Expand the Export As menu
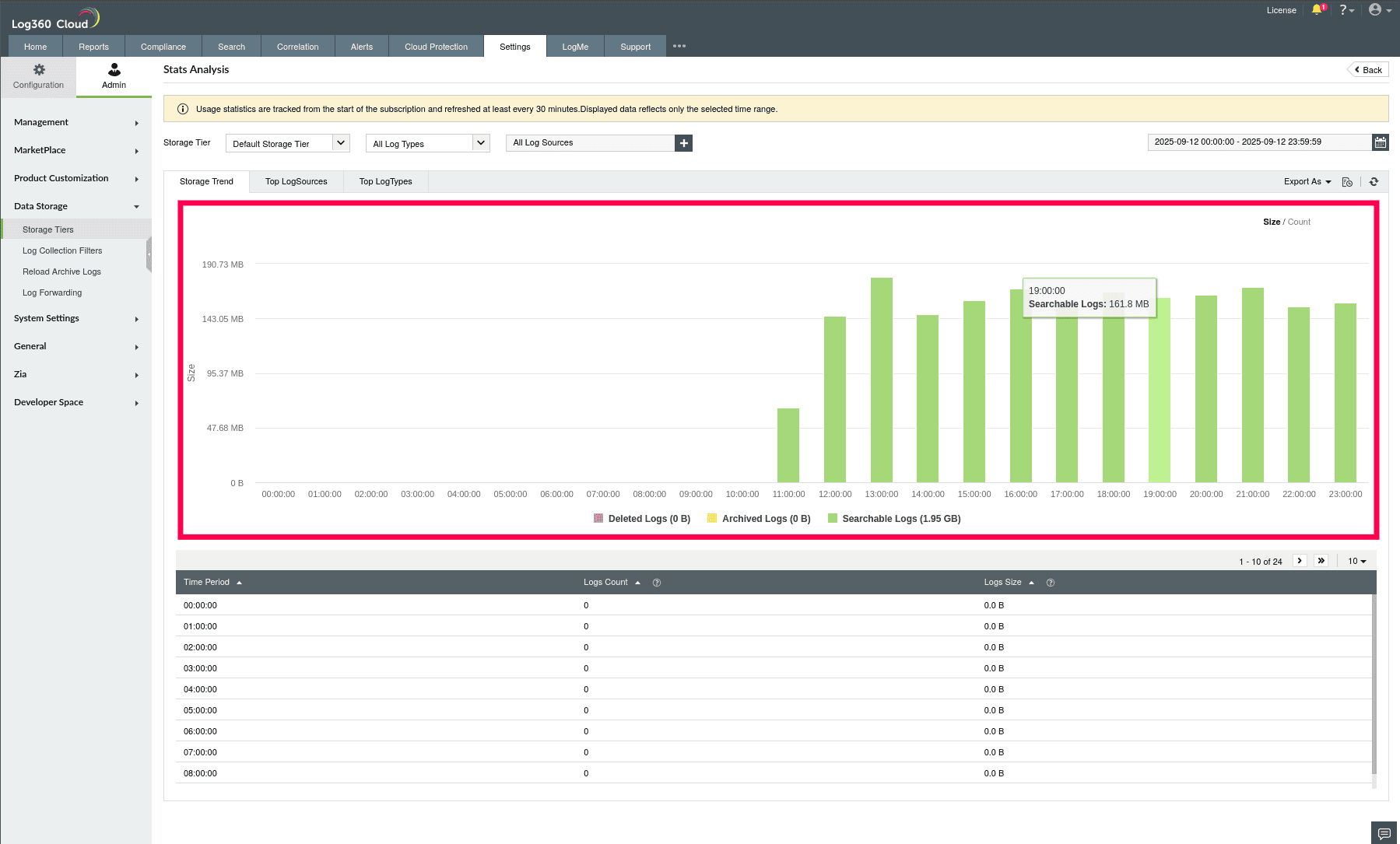This screenshot has height=844, width=1400. (x=1307, y=182)
